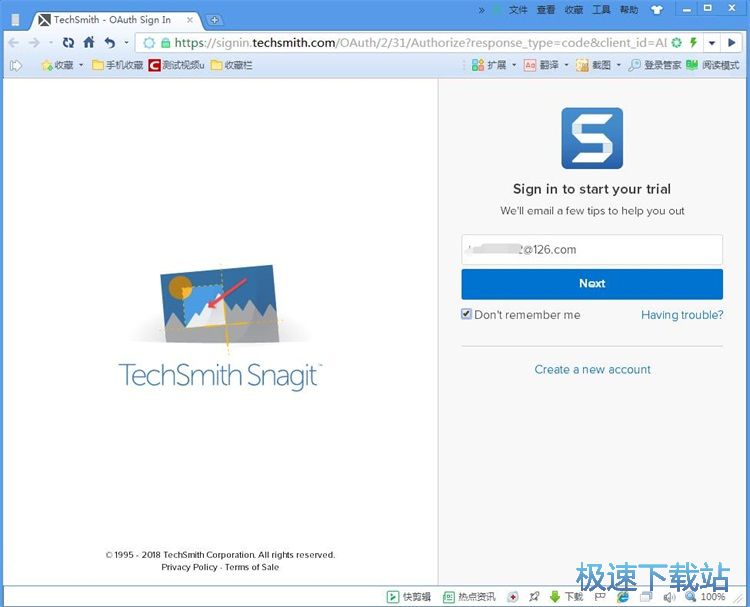Open the 收藏 menu in title bar
This screenshot has height=607, width=750.
click(574, 10)
